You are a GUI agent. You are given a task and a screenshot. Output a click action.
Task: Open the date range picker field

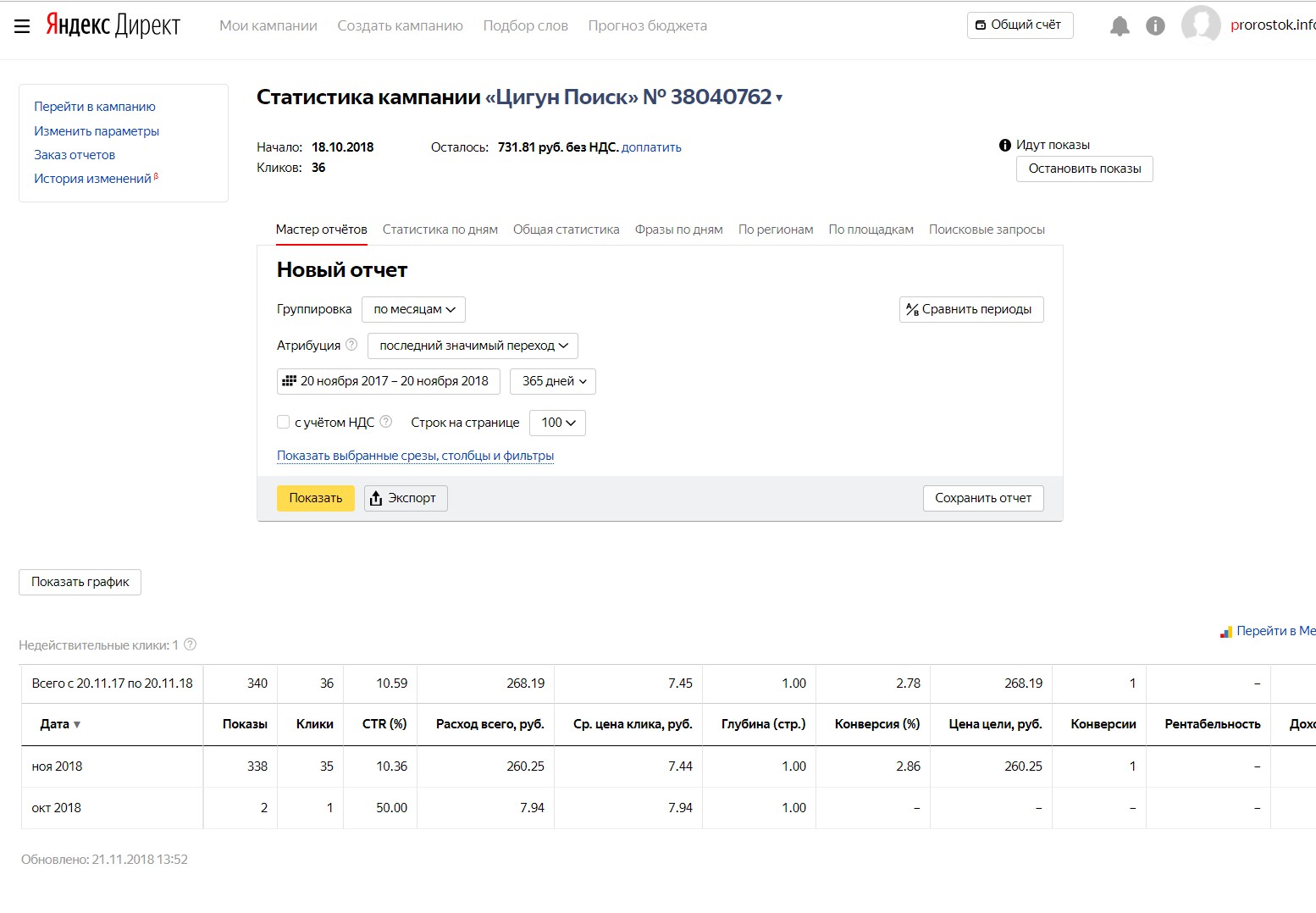point(389,381)
